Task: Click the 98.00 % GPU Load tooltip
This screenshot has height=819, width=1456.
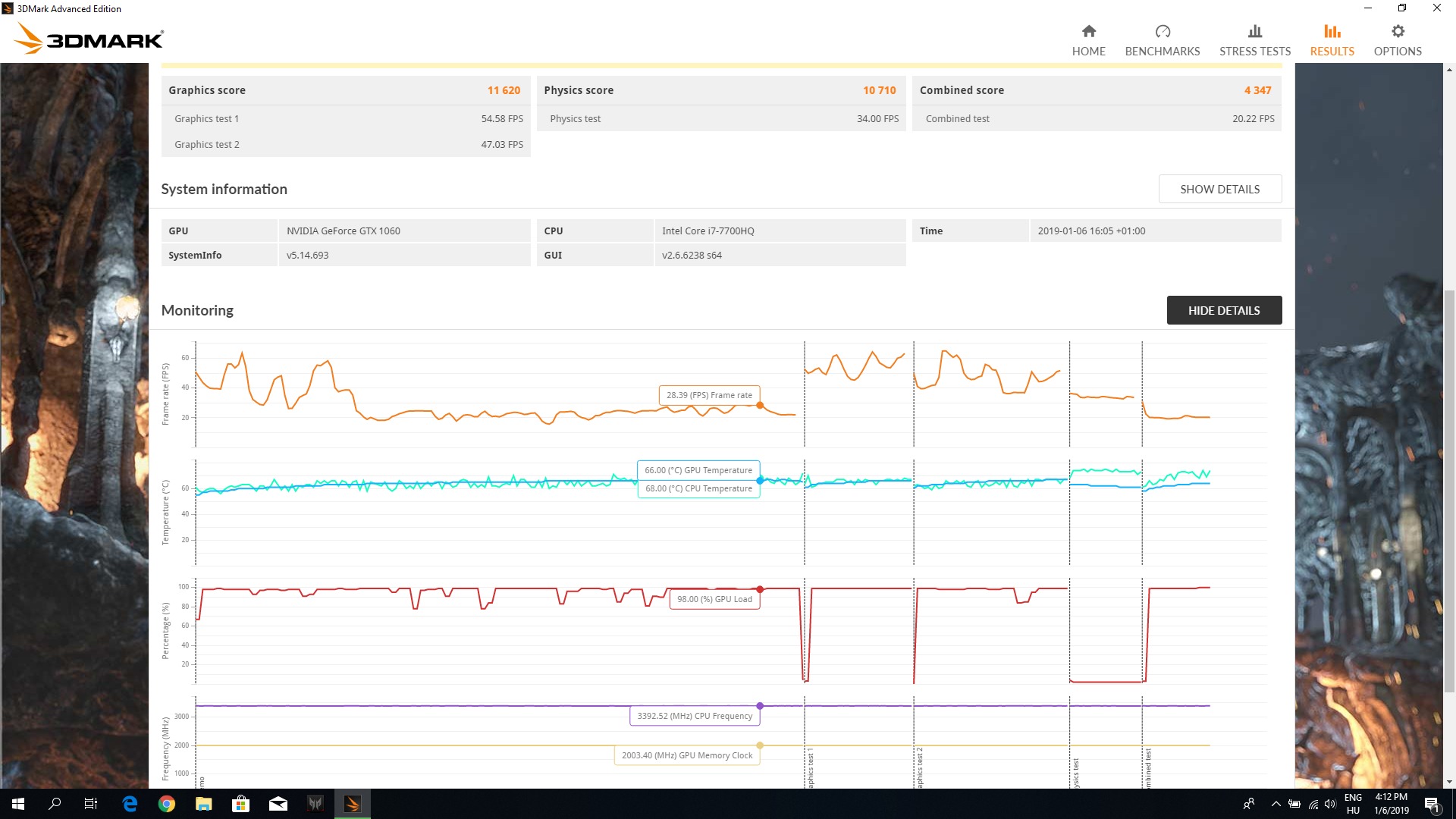Action: point(714,599)
